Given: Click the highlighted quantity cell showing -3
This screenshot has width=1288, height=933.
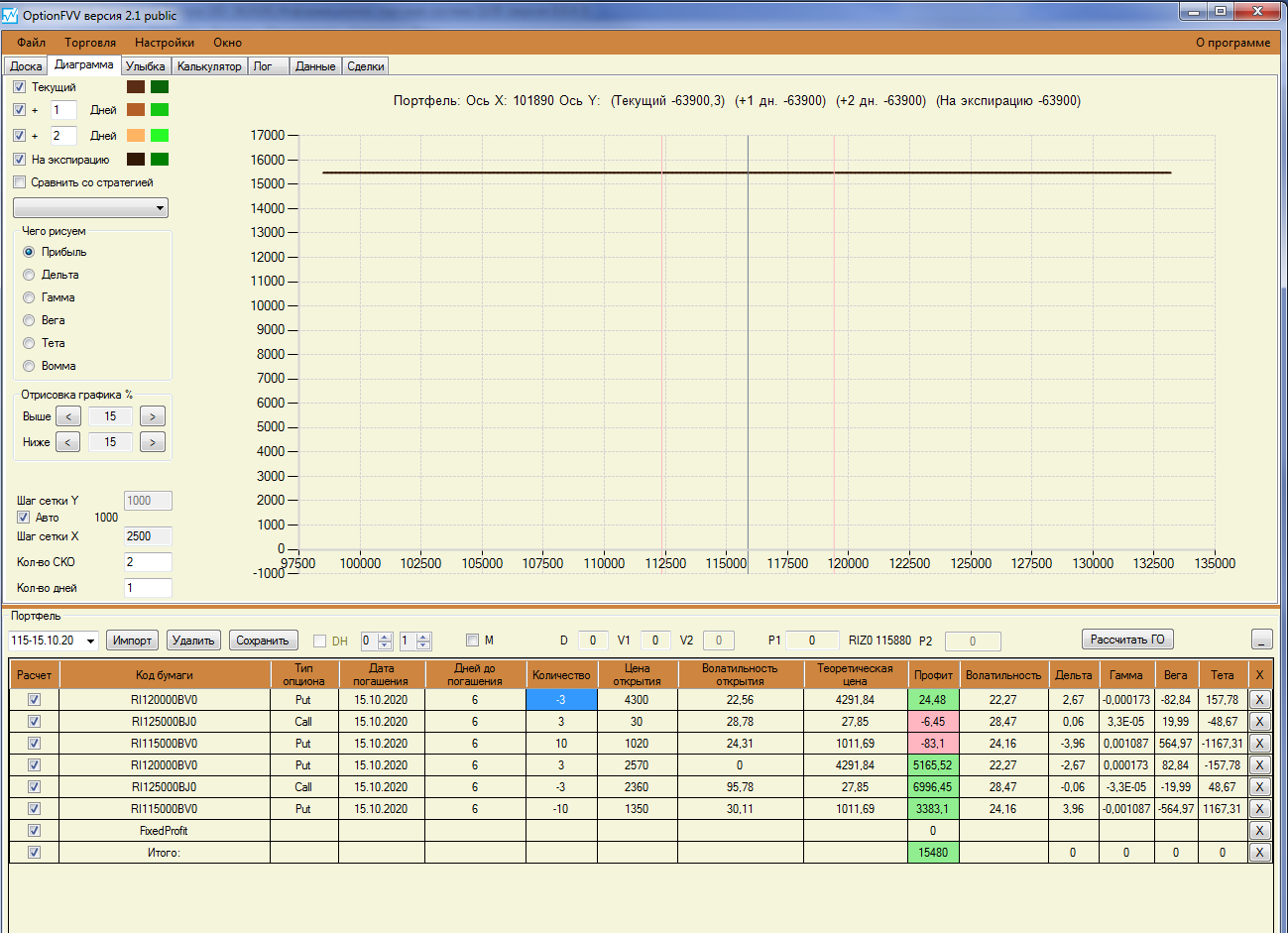Looking at the screenshot, I should coord(561,699).
